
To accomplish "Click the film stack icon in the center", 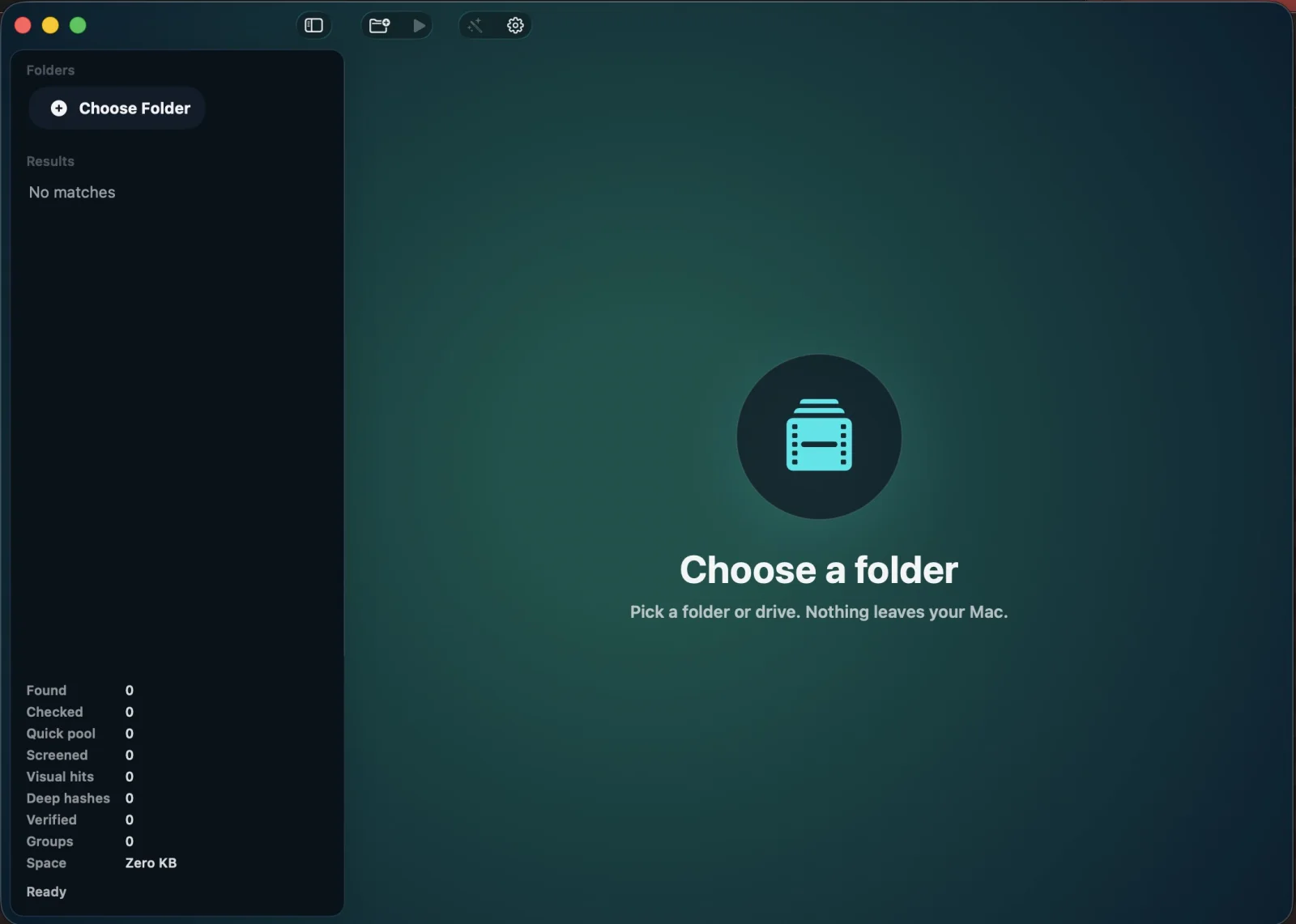I will [819, 436].
